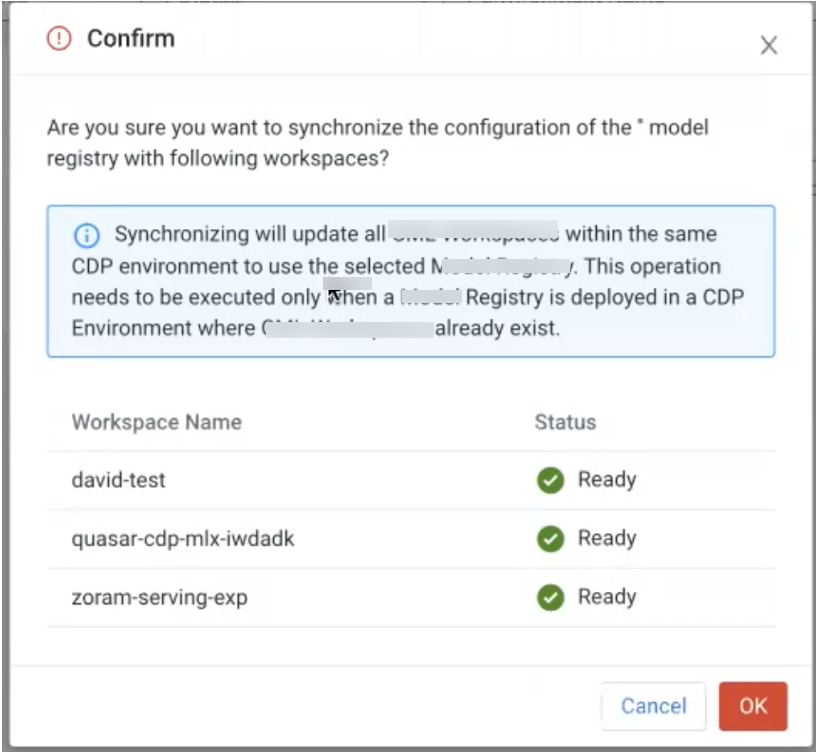Click Ready status text for zoram-serving-exp
This screenshot has height=752, width=816.
coord(607,598)
